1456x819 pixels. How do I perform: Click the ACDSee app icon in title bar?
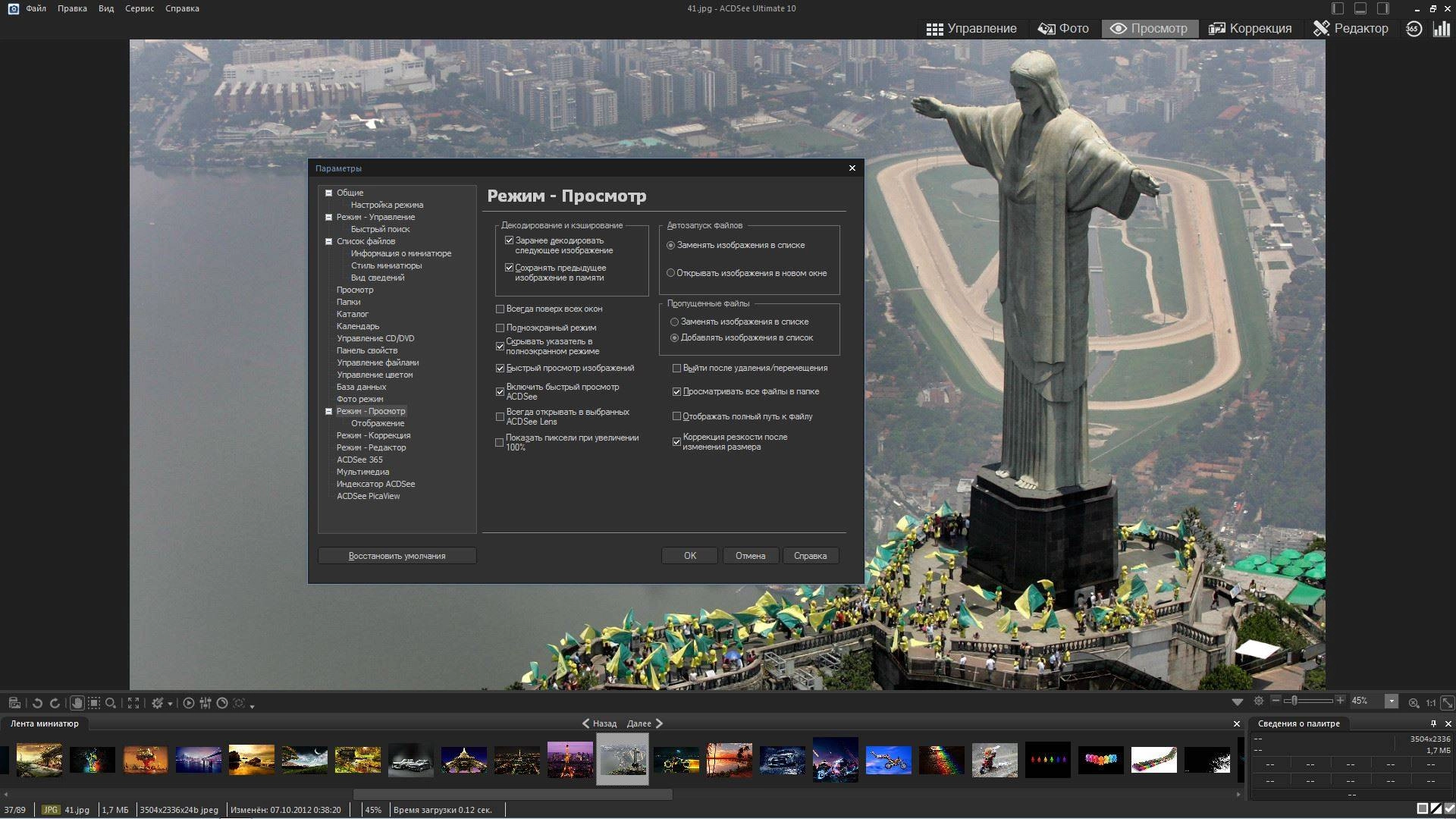(x=13, y=8)
